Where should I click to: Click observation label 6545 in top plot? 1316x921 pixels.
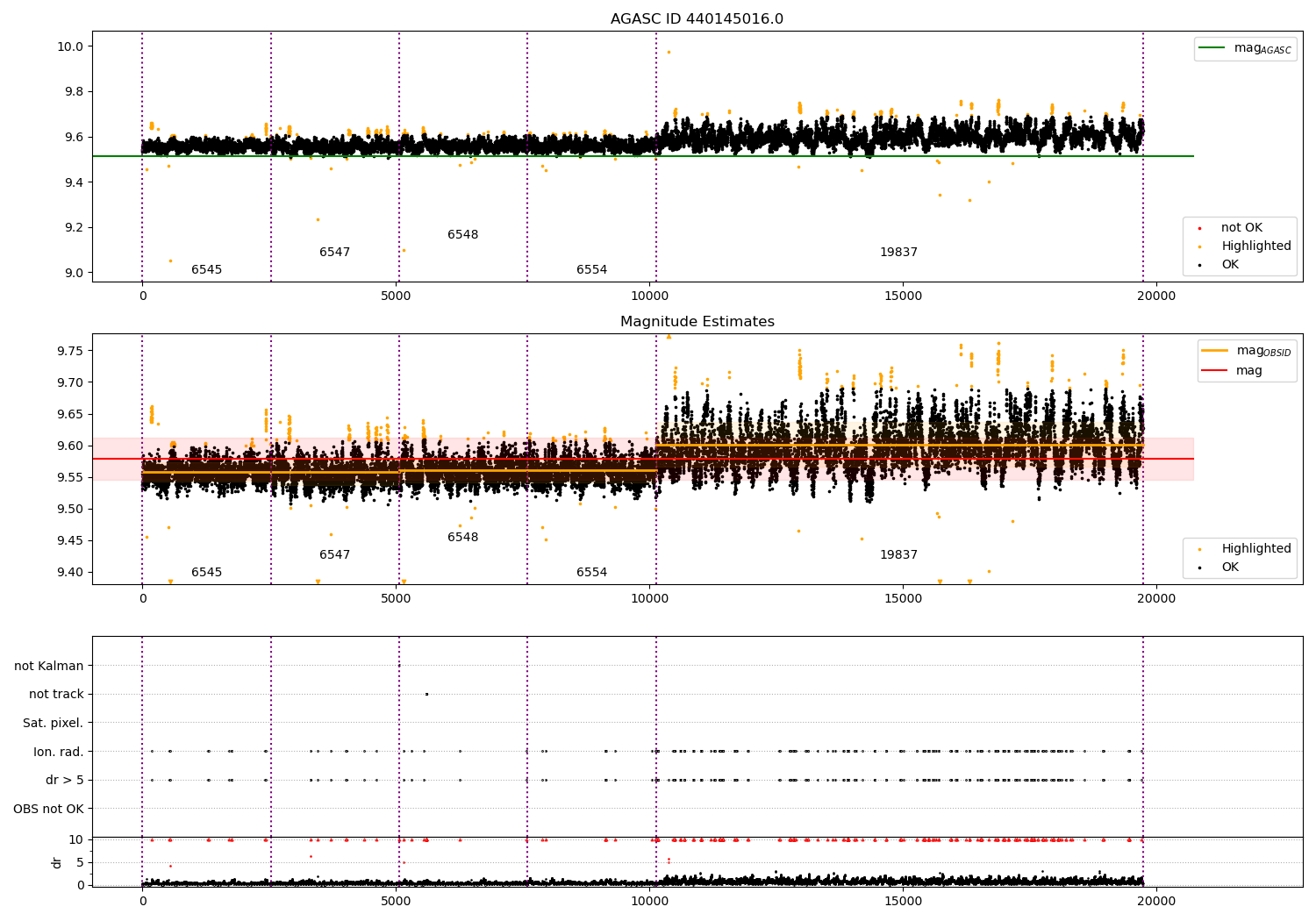pyautogui.click(x=207, y=270)
